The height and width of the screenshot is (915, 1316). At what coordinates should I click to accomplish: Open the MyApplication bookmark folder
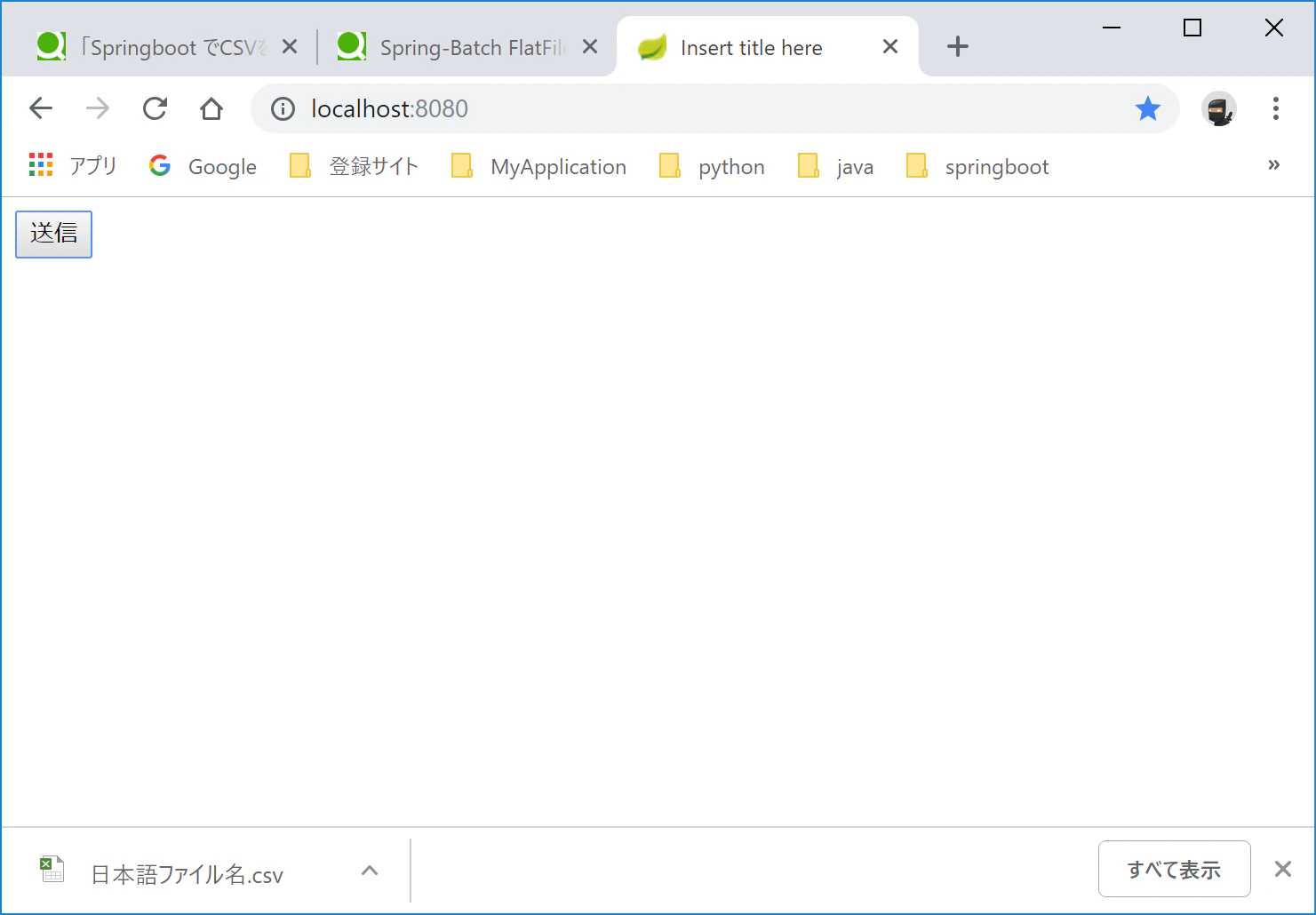(x=539, y=166)
